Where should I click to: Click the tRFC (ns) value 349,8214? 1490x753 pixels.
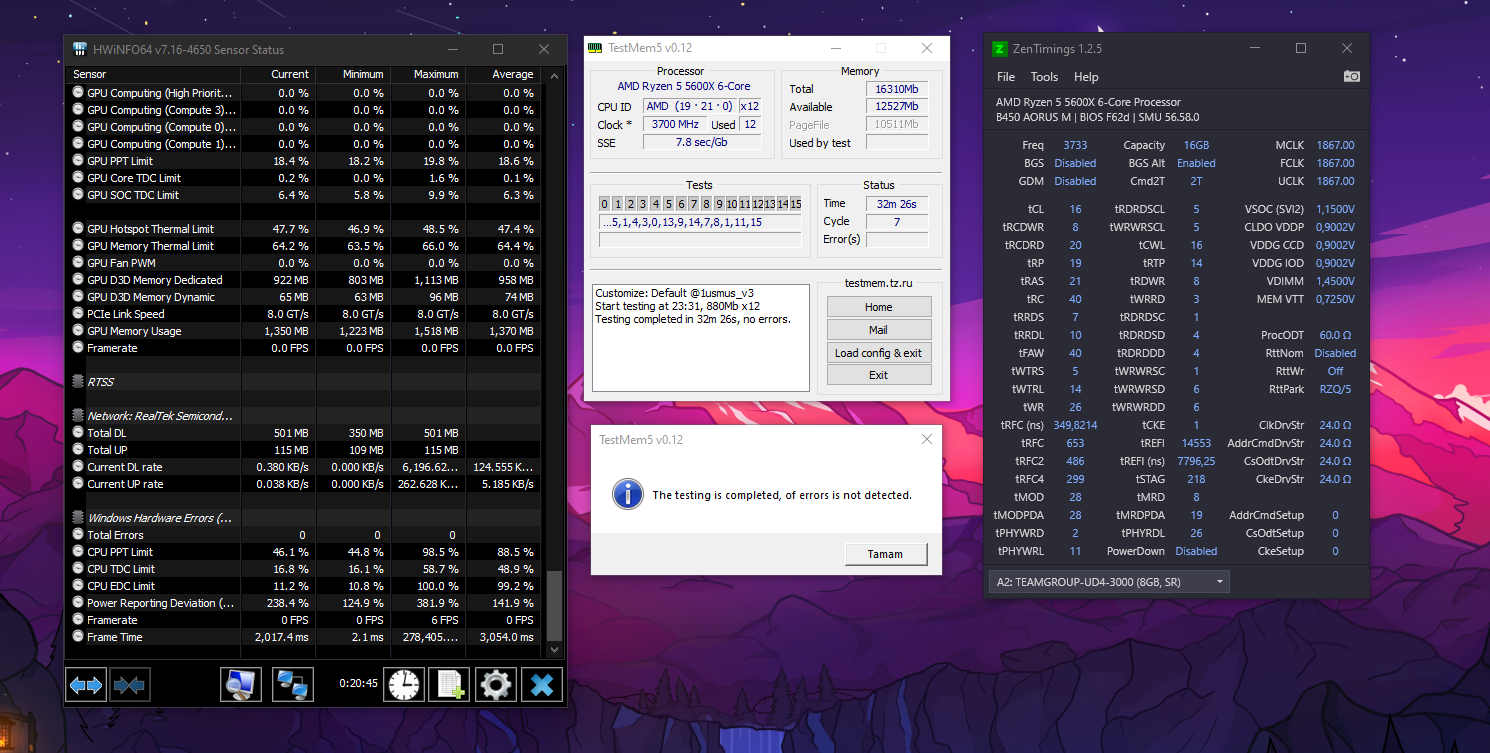click(x=1075, y=426)
